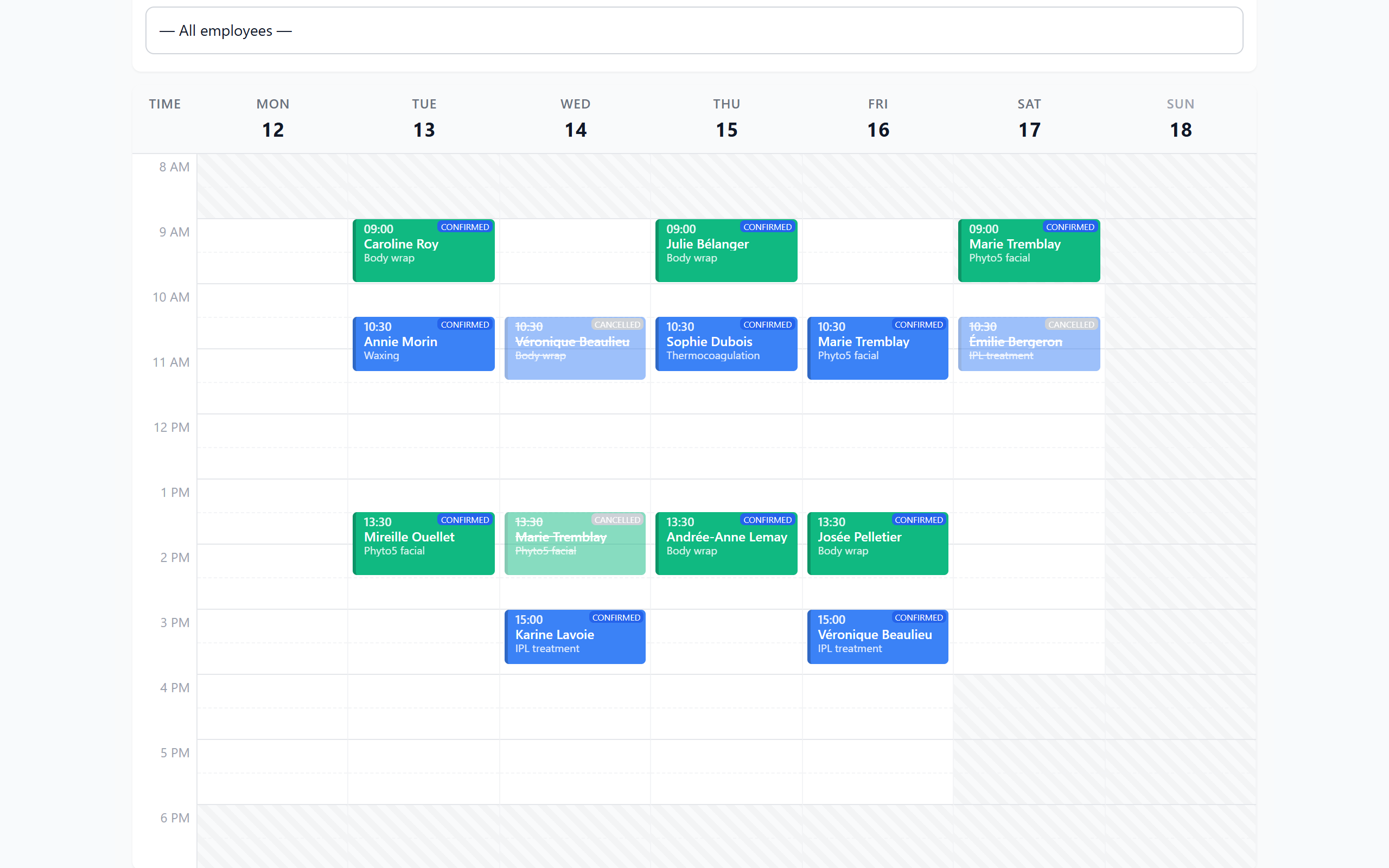1389x868 pixels.
Task: Click the 4 PM time label
Action: pos(175,688)
